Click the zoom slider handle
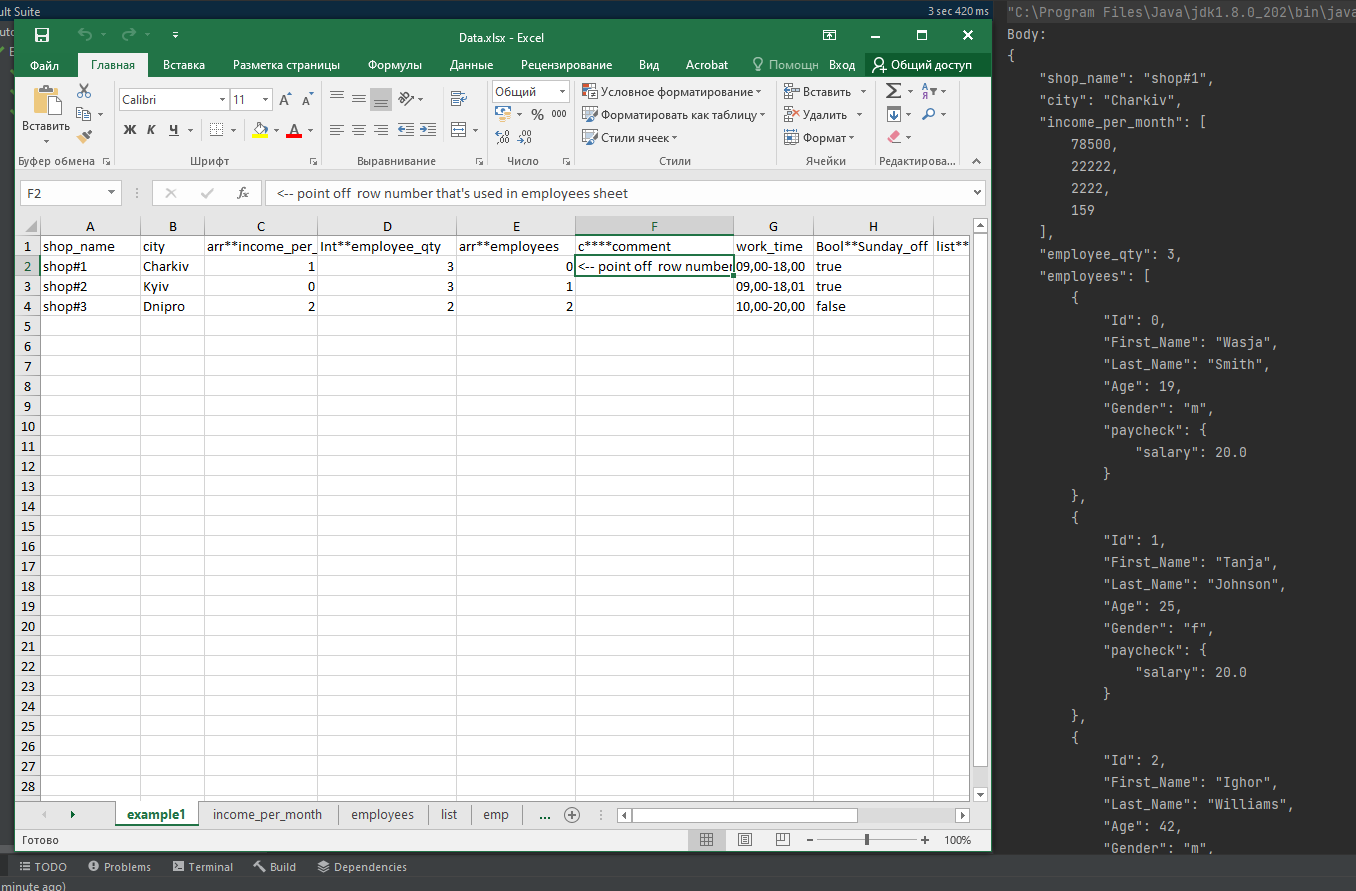Viewport: 1356px width, 891px height. coord(867,840)
